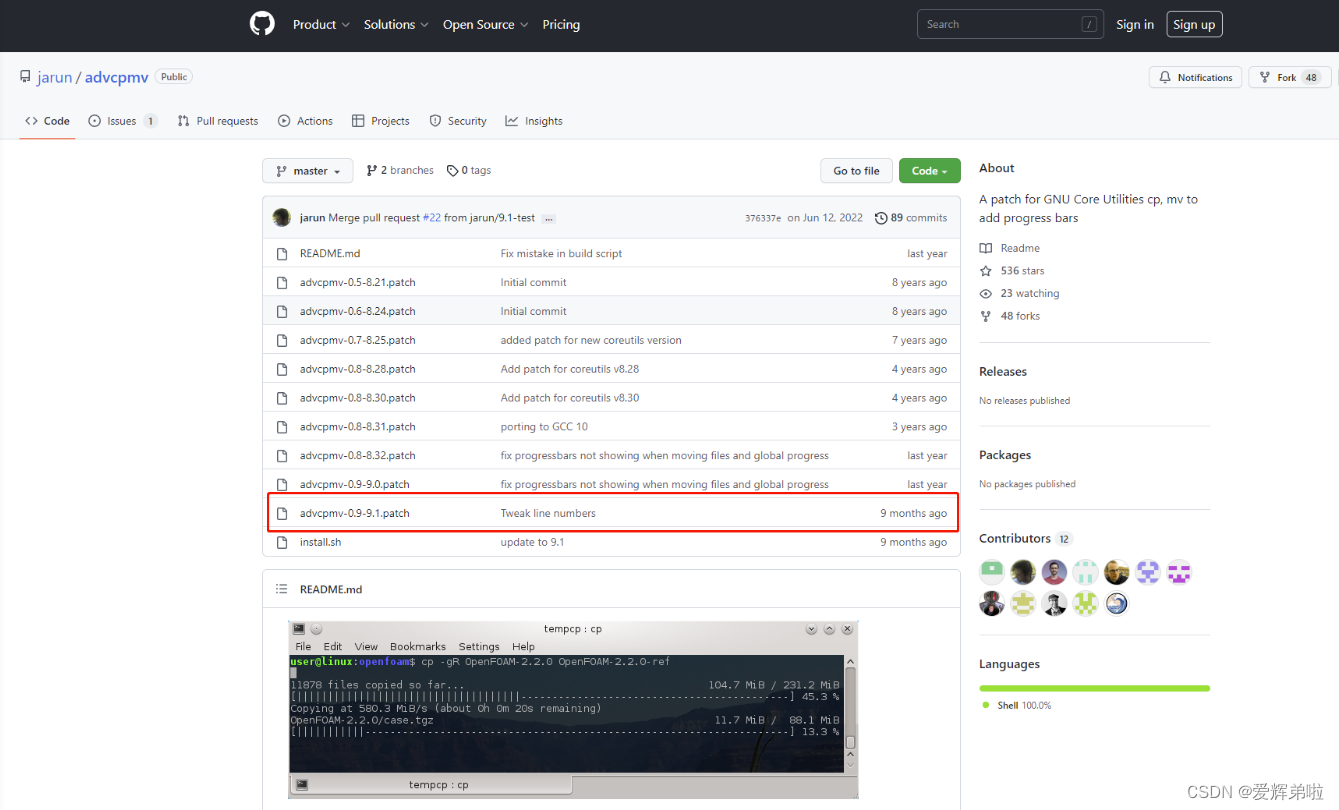This screenshot has width=1339, height=810.
Task: Click the Sign up button
Action: (1194, 24)
